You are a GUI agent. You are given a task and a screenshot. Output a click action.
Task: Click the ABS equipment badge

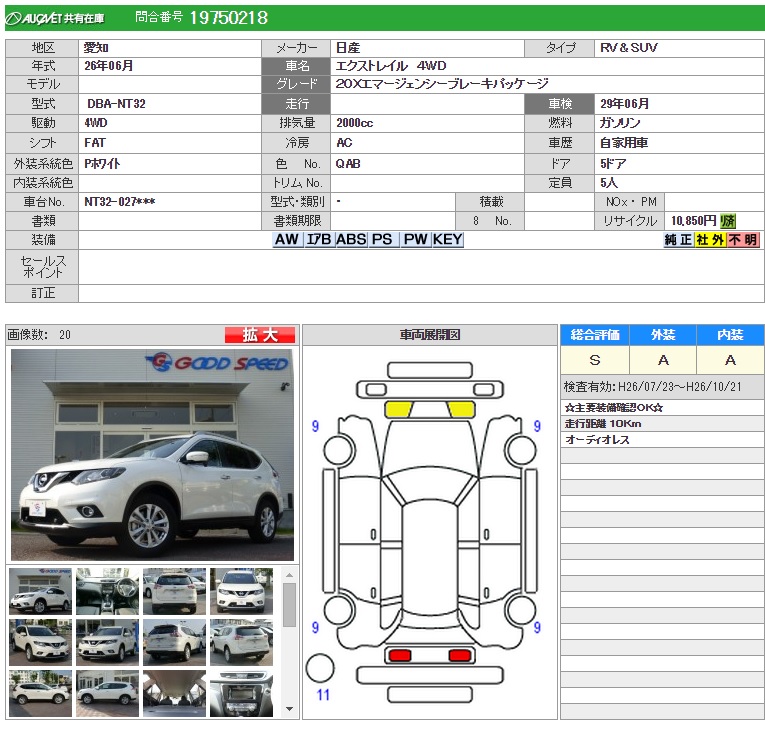click(x=351, y=240)
